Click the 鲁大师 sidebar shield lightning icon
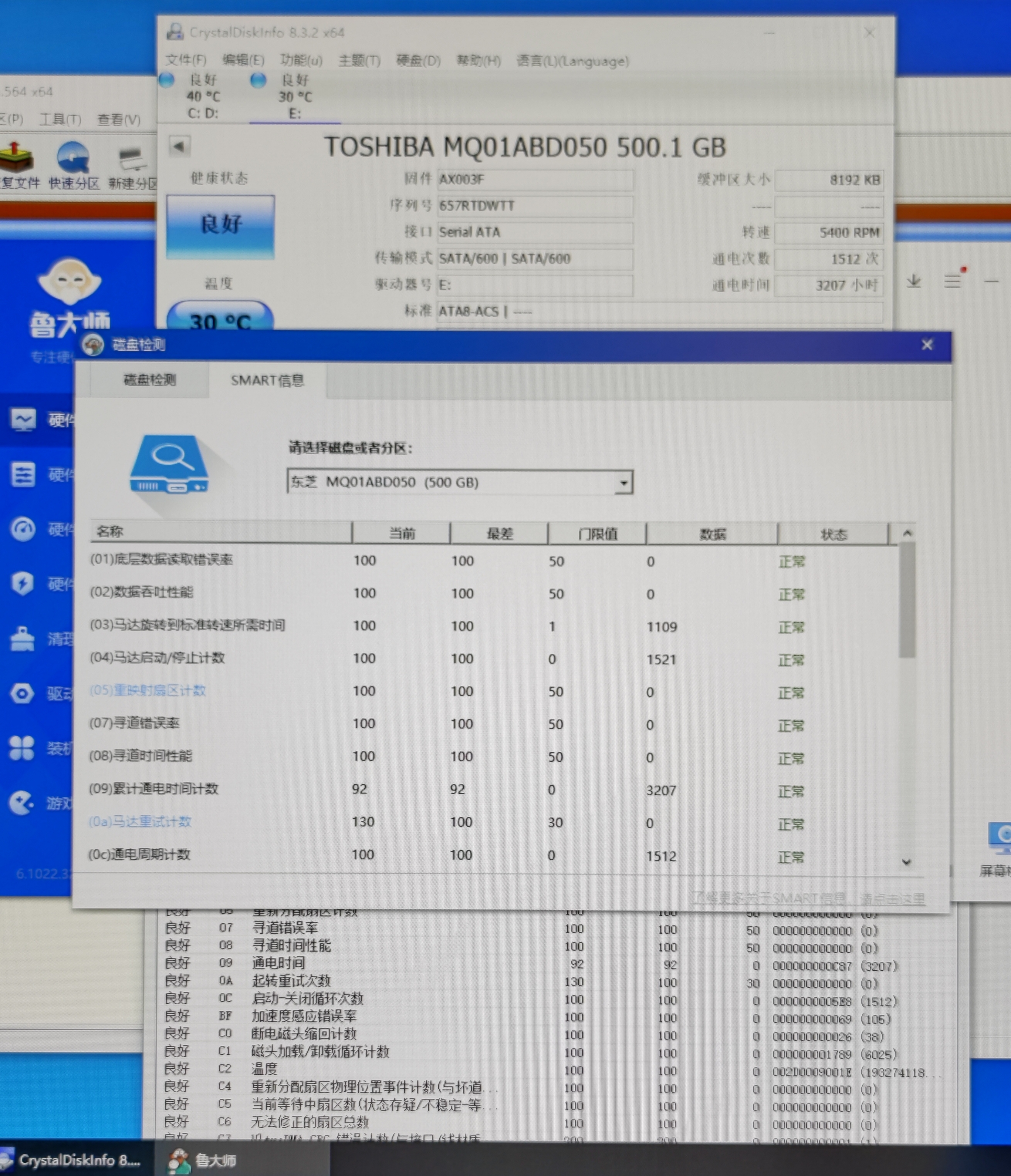Screen dimensions: 1011x1176 tap(23, 583)
